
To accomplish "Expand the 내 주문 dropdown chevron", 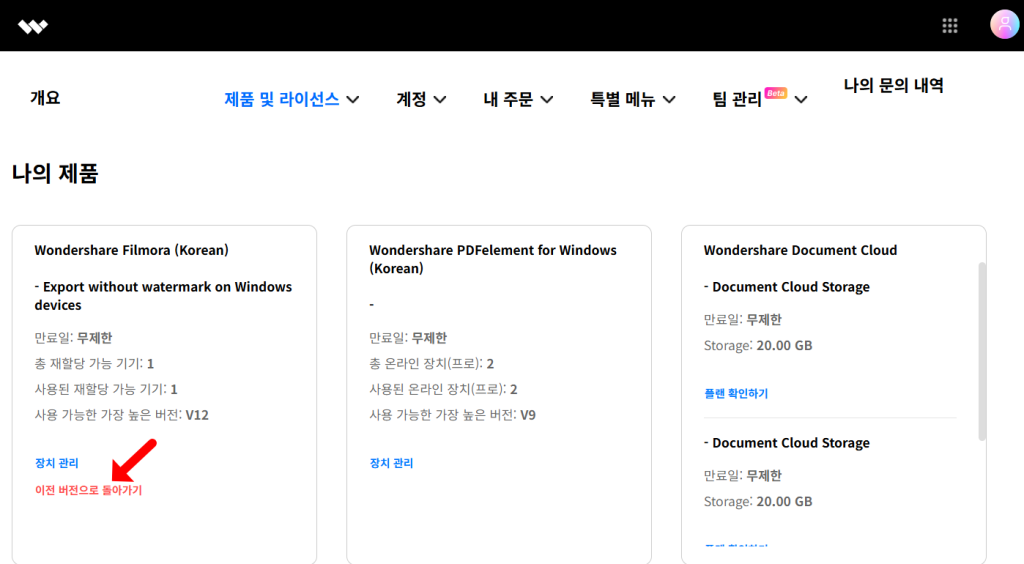I will tap(547, 100).
